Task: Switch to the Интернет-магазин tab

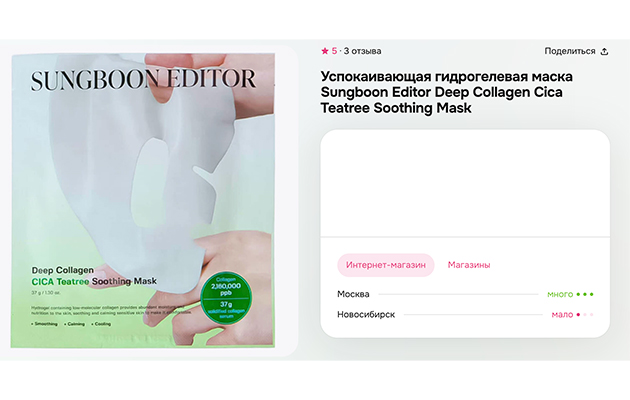Action: 386,265
